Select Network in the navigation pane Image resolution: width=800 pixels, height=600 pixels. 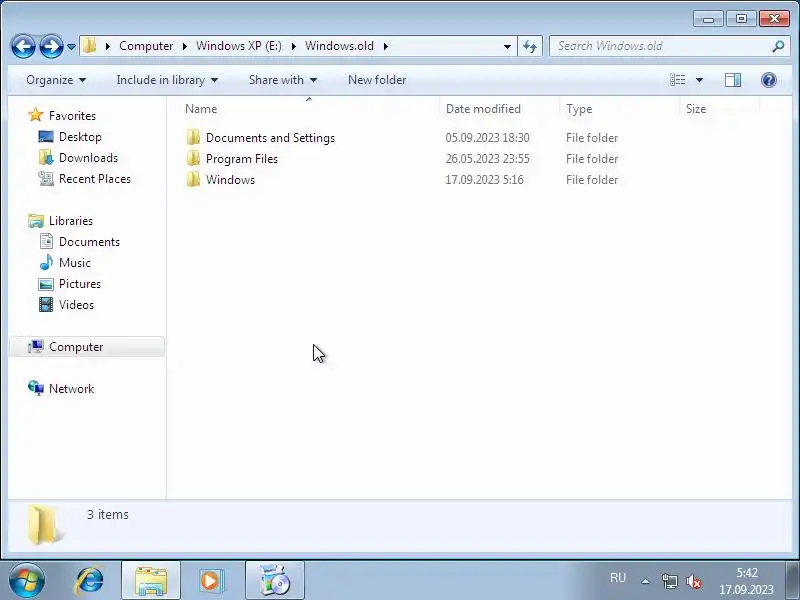click(71, 389)
